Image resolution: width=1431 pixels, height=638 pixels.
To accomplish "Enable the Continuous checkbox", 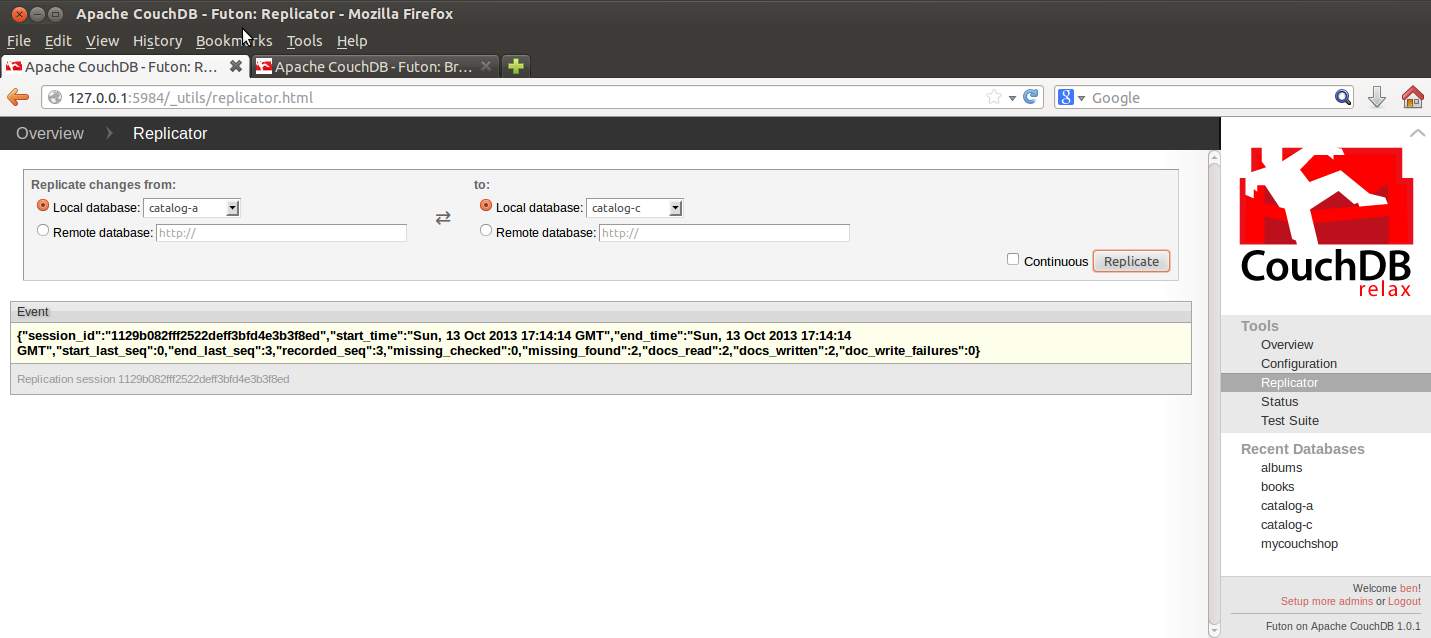I will pyautogui.click(x=1013, y=259).
